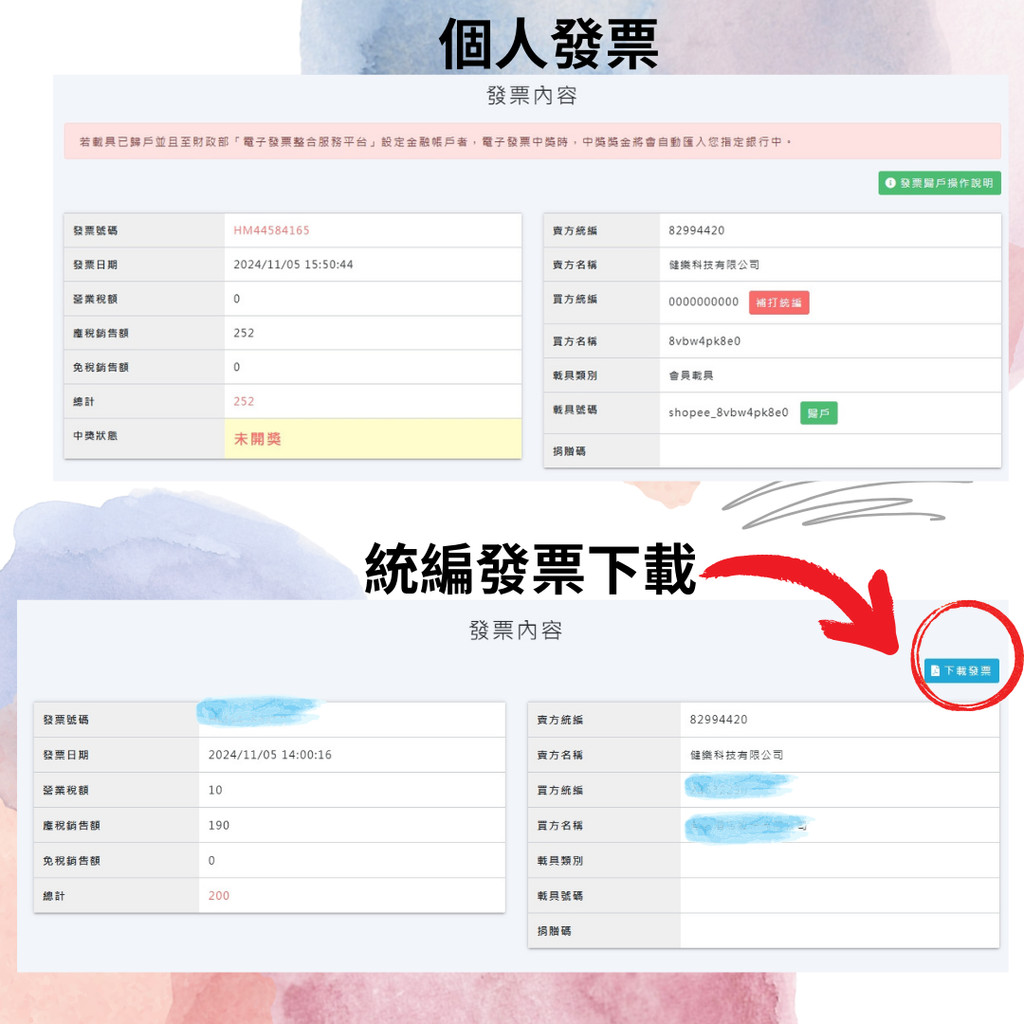The width and height of the screenshot is (1024, 1024).
Task: Click the empty 捐贈碼 field in the top invoice
Action: click(x=828, y=451)
